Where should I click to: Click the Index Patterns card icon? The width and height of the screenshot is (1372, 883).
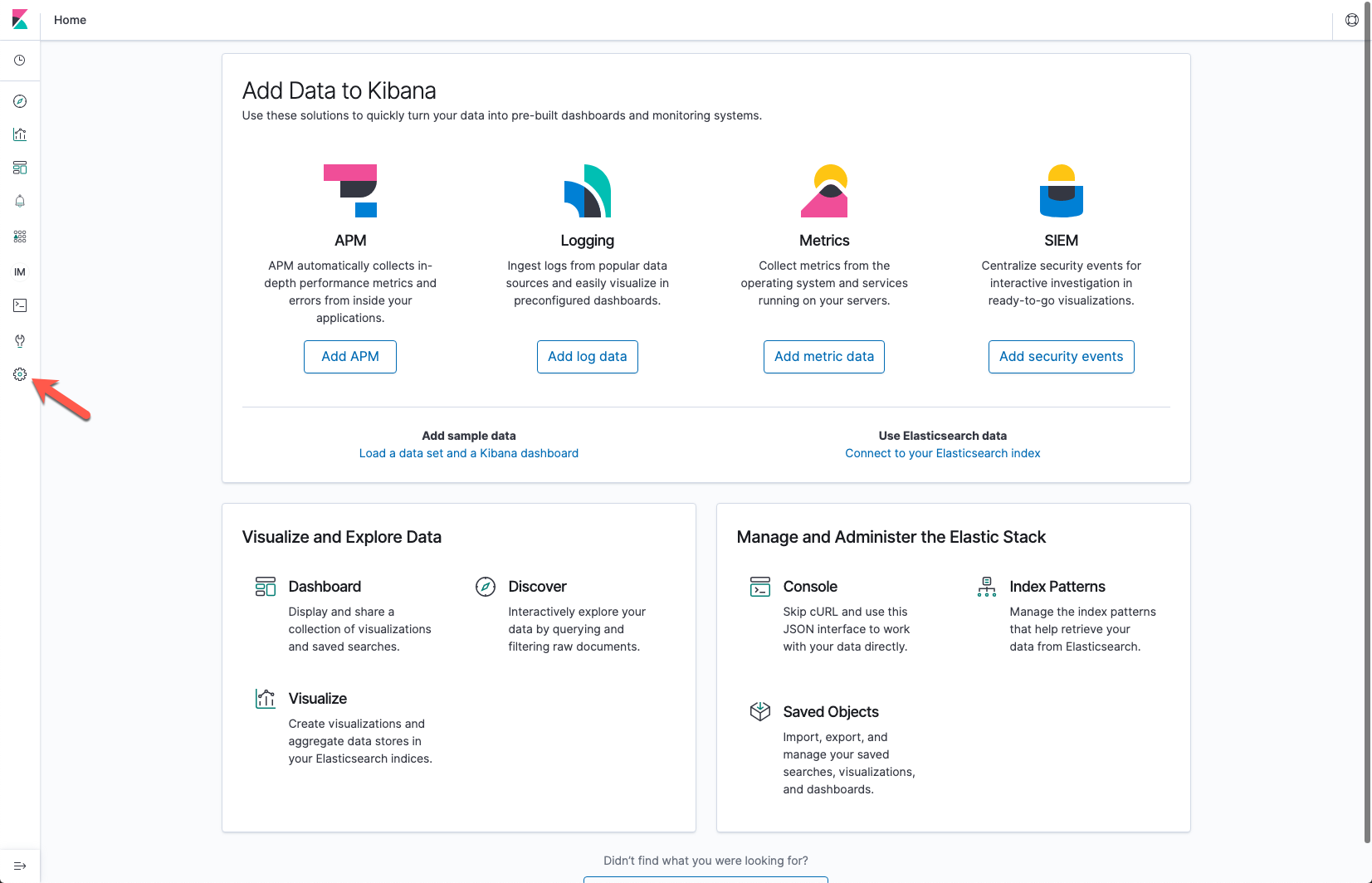987,587
